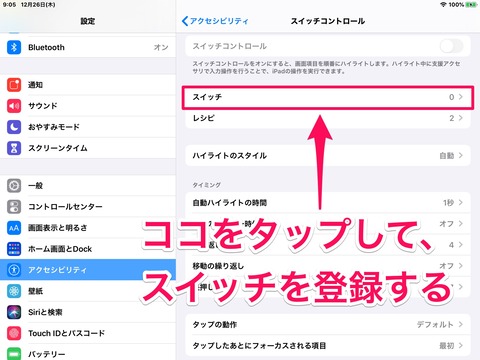
Task: Tap the アクセシビリティ icon in sidebar
Action: pyautogui.click(x=14, y=270)
